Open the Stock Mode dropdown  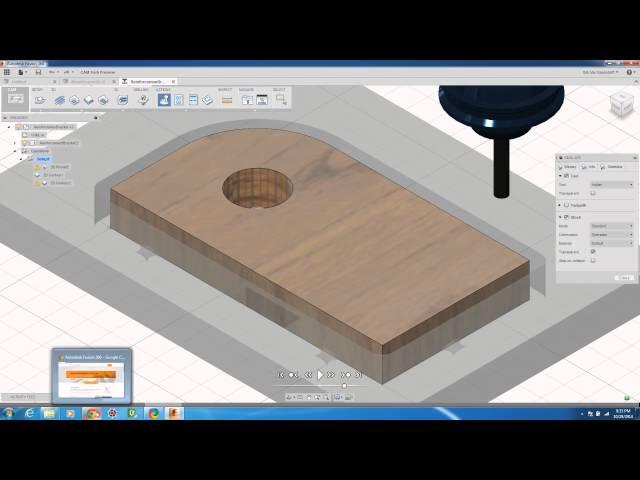(x=611, y=226)
